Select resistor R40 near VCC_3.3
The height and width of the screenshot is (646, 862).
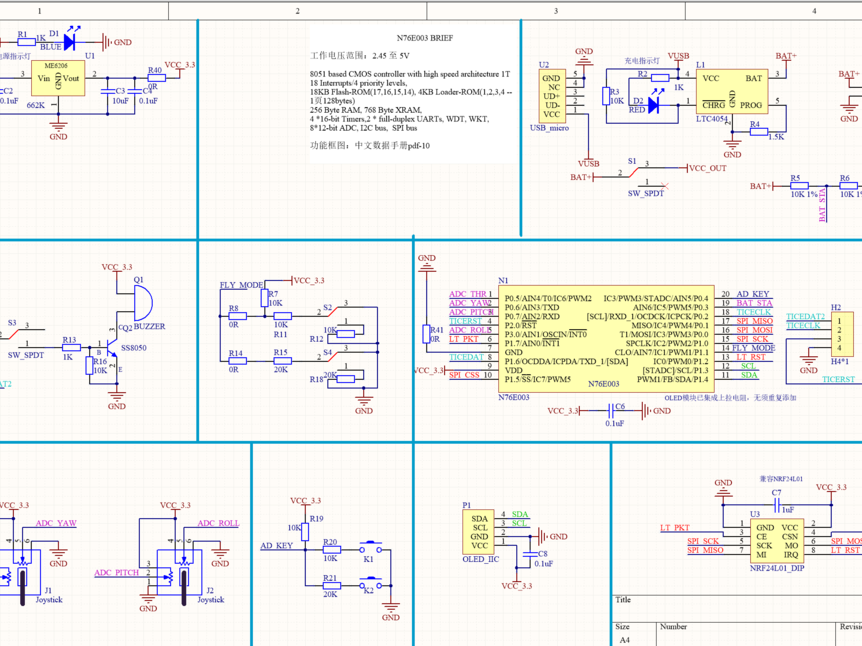coord(156,78)
